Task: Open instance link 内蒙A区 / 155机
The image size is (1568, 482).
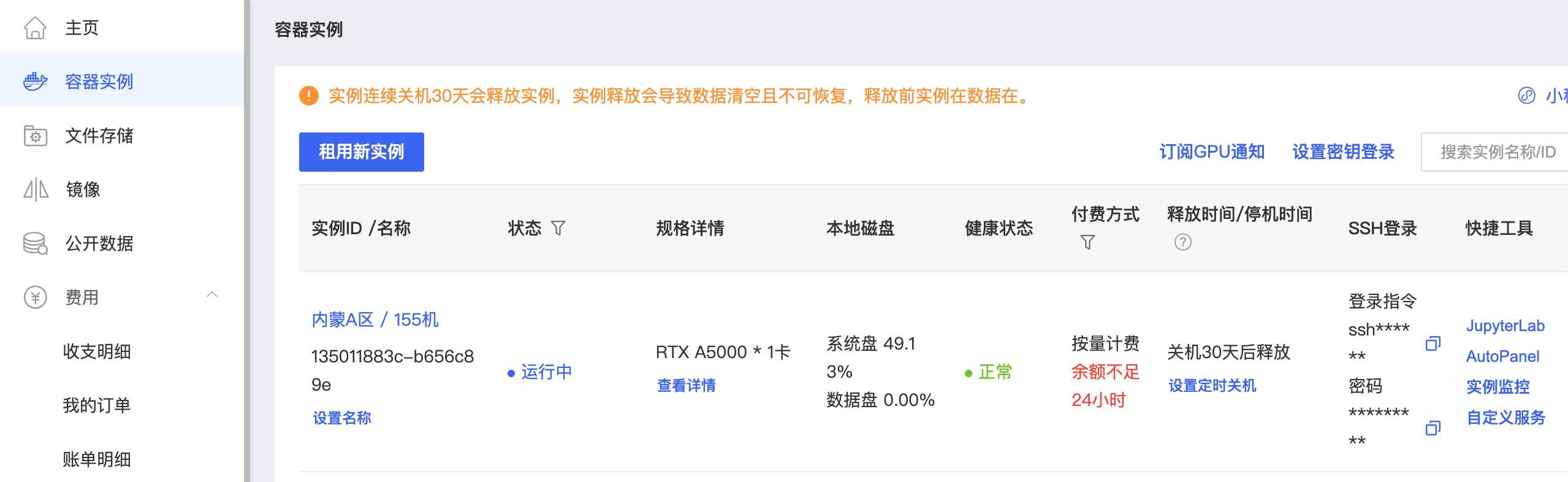Action: [x=375, y=319]
